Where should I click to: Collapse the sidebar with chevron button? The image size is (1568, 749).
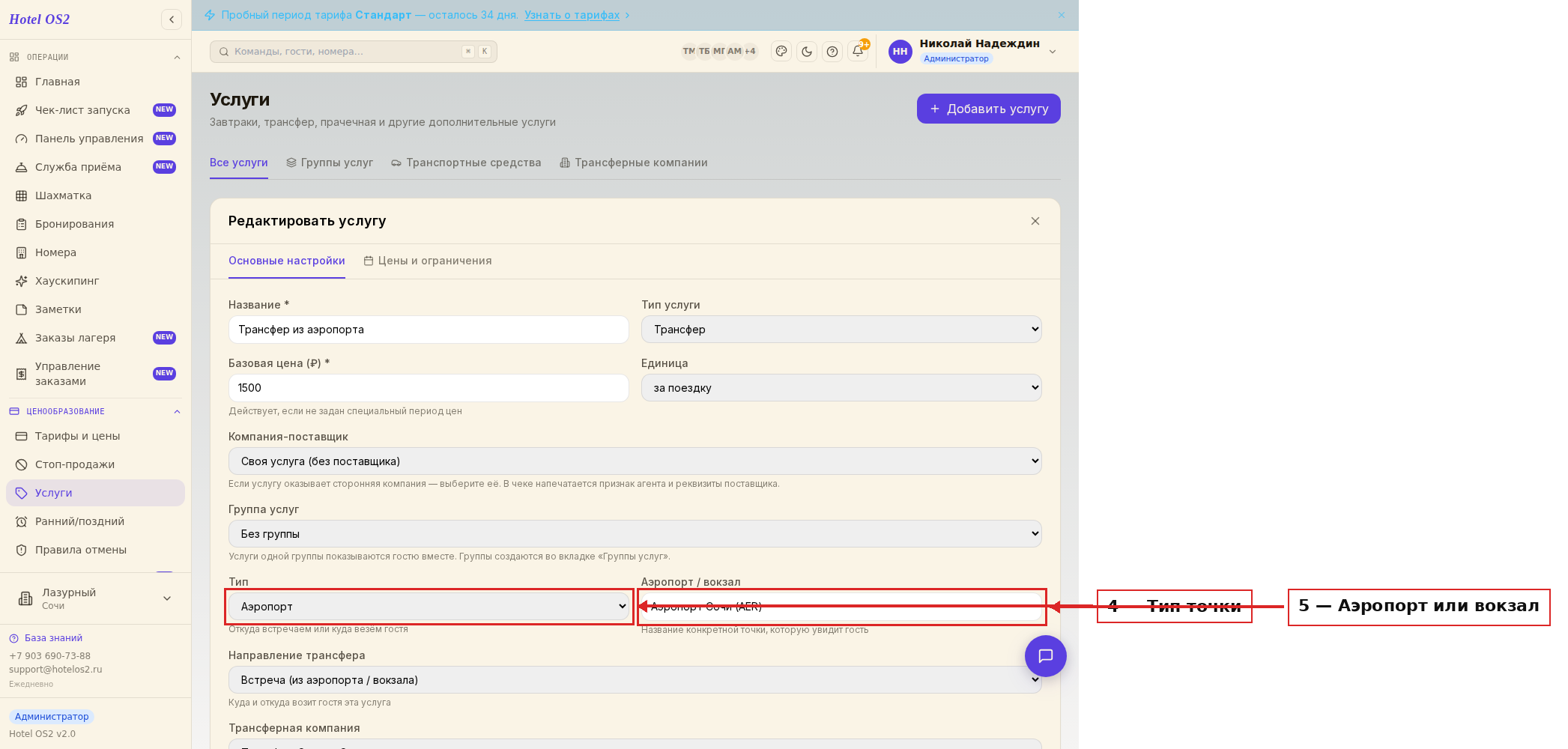click(x=172, y=19)
